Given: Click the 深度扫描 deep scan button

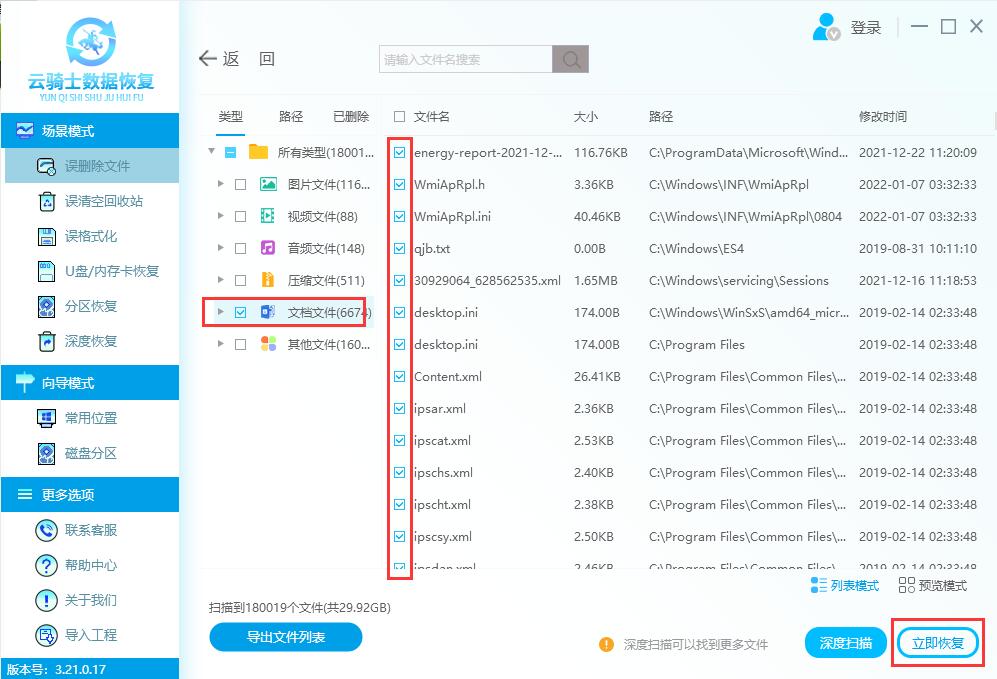Looking at the screenshot, I should 845,643.
